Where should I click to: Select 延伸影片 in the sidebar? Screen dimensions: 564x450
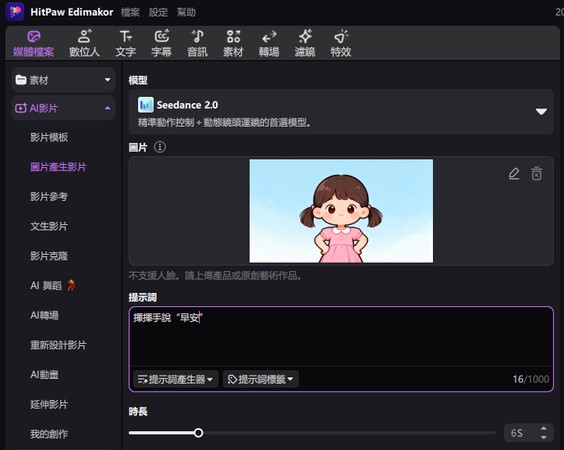coord(49,404)
